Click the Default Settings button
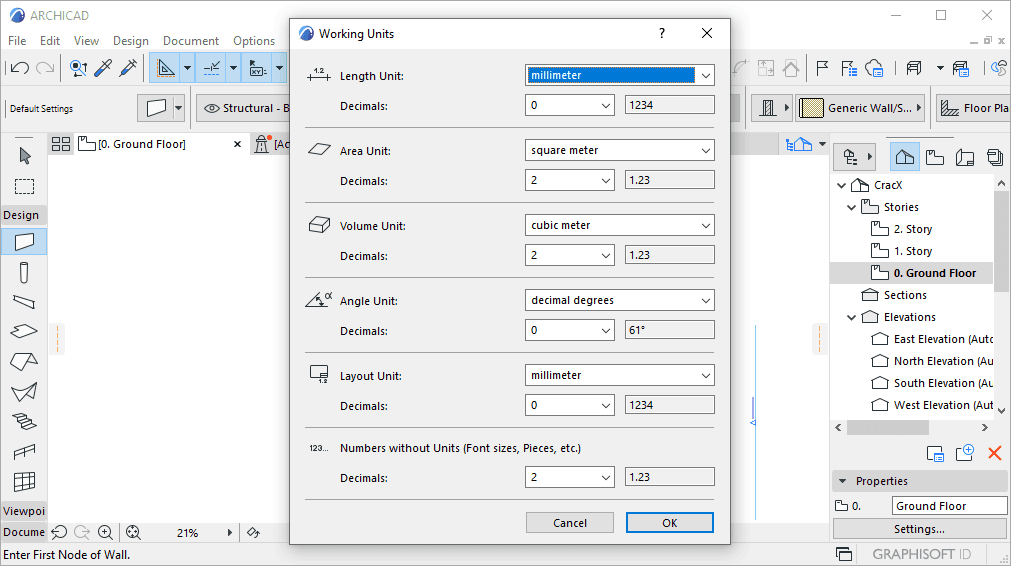 click(x=41, y=108)
